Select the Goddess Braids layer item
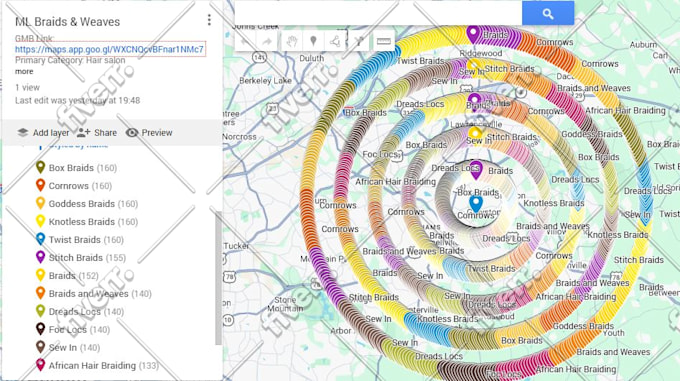 (x=87, y=204)
